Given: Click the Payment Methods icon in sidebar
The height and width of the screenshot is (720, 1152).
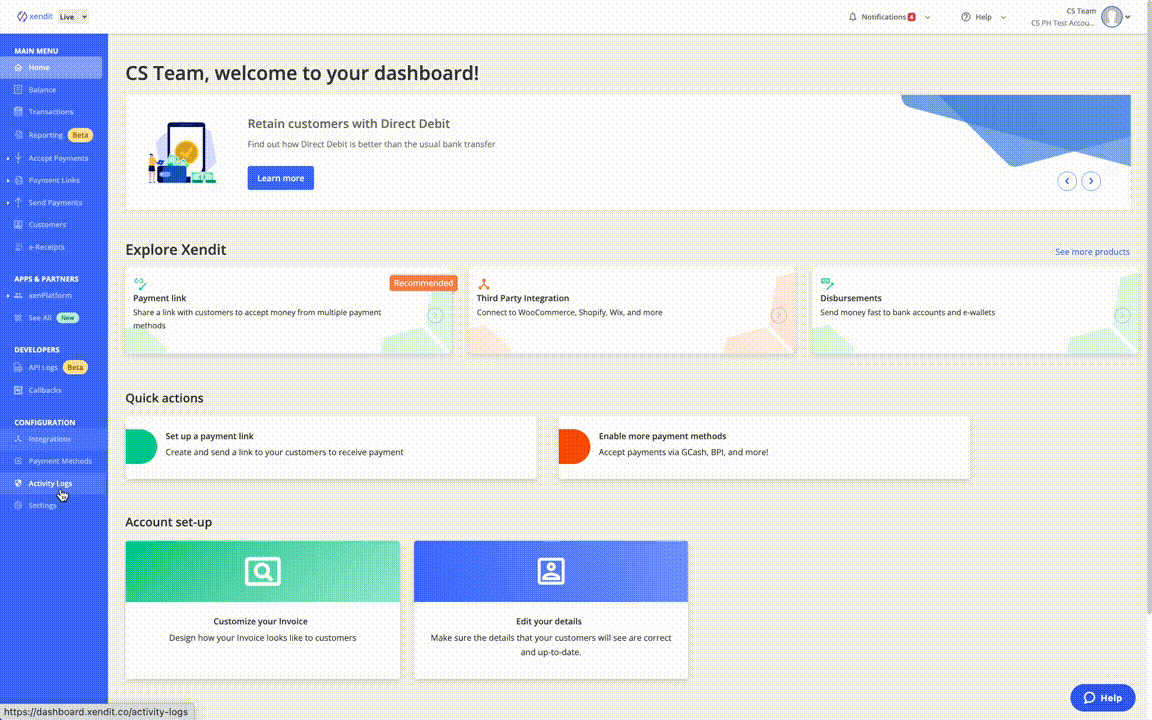Looking at the screenshot, I should pyautogui.click(x=18, y=461).
